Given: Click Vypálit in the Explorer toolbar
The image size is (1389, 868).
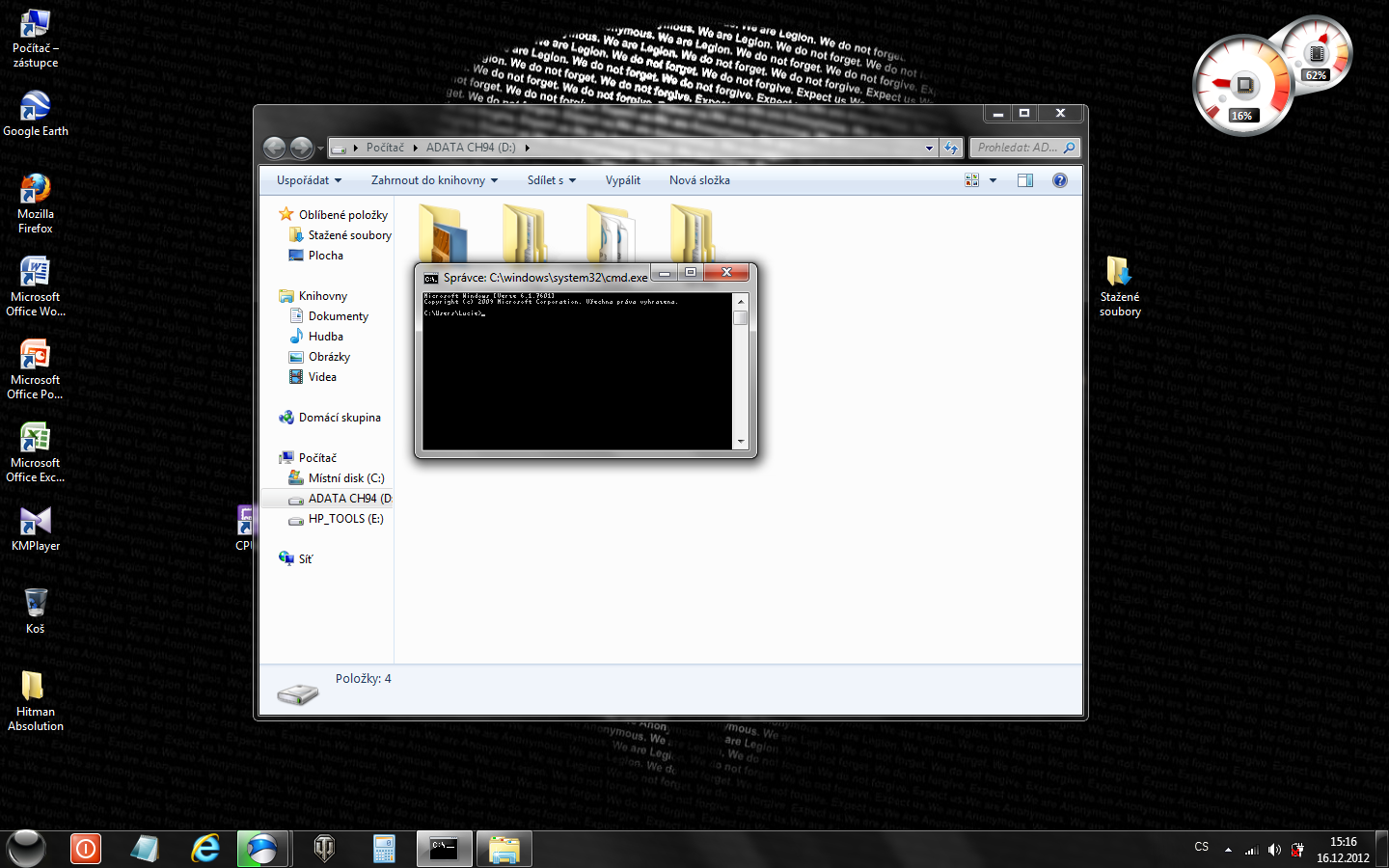Looking at the screenshot, I should [623, 180].
